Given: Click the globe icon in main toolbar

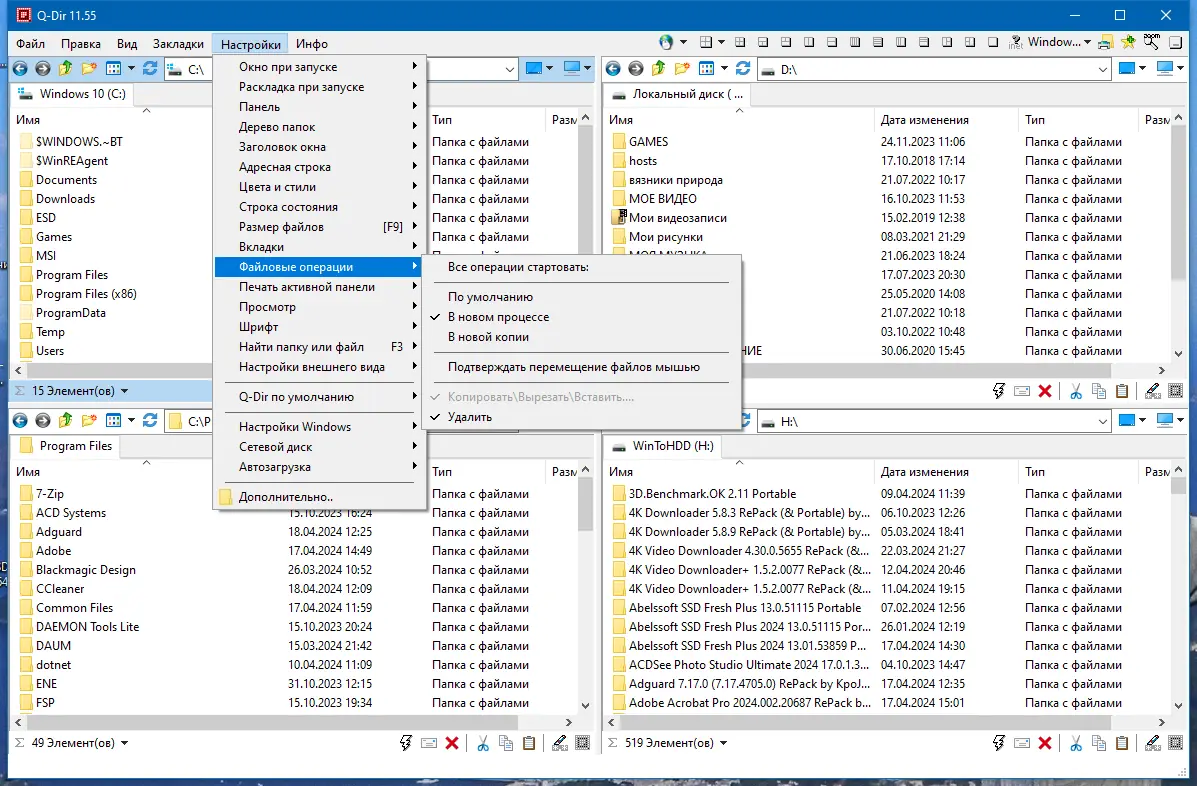Looking at the screenshot, I should [x=666, y=42].
